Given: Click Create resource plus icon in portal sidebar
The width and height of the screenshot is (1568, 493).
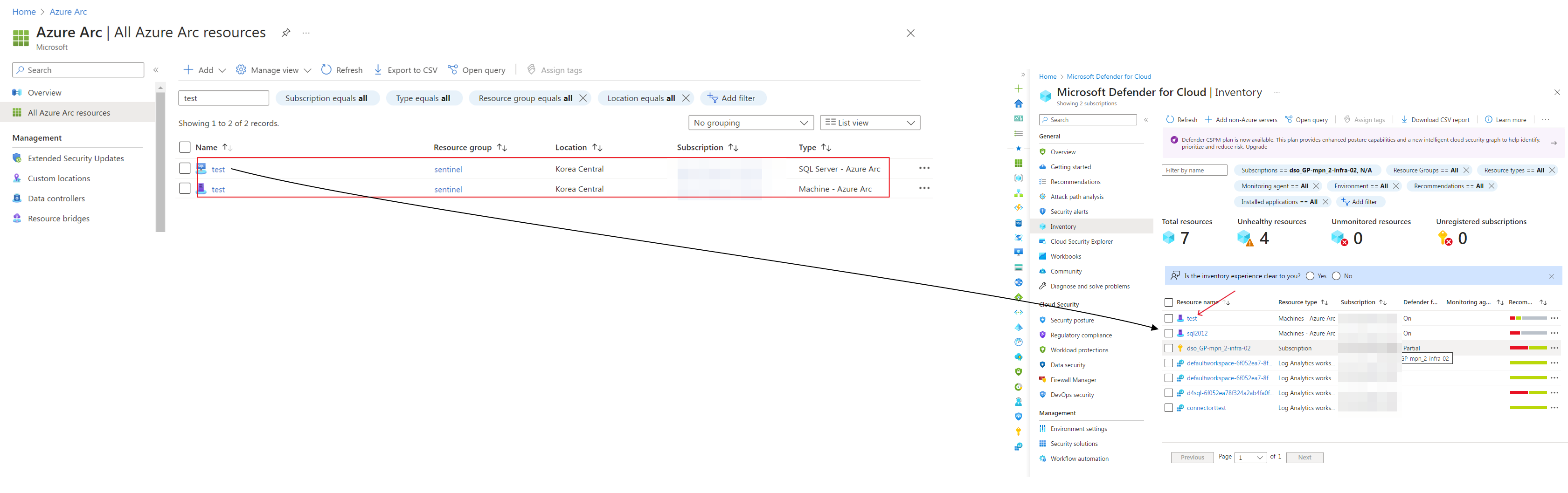Looking at the screenshot, I should [x=1018, y=89].
